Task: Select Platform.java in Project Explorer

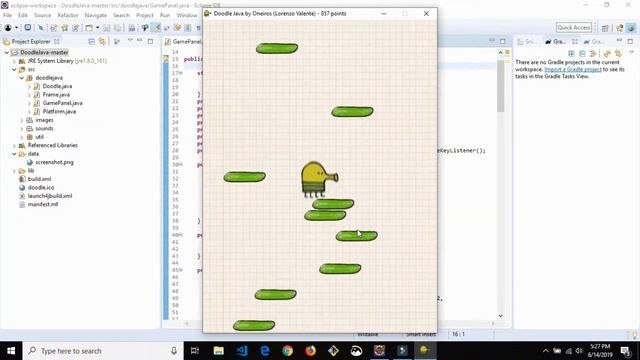Action: [x=59, y=111]
